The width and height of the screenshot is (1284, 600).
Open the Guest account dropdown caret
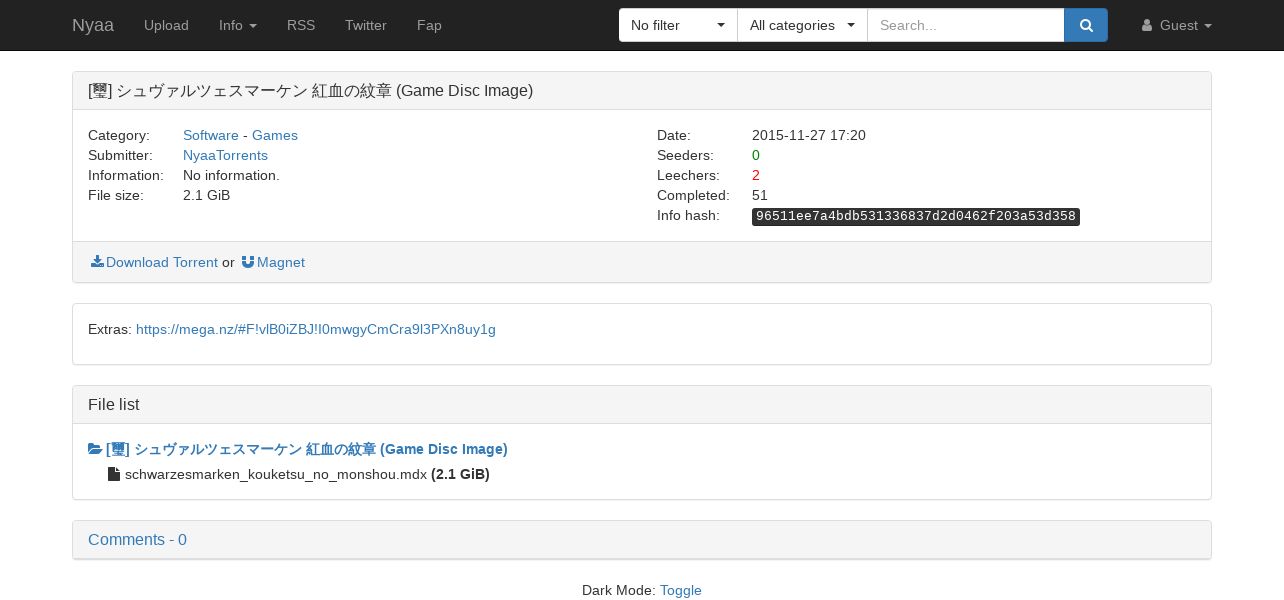(x=1208, y=26)
